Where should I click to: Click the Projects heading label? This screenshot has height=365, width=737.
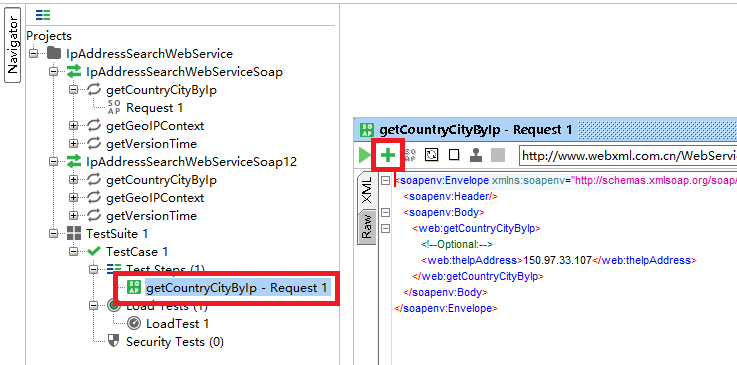coord(49,36)
